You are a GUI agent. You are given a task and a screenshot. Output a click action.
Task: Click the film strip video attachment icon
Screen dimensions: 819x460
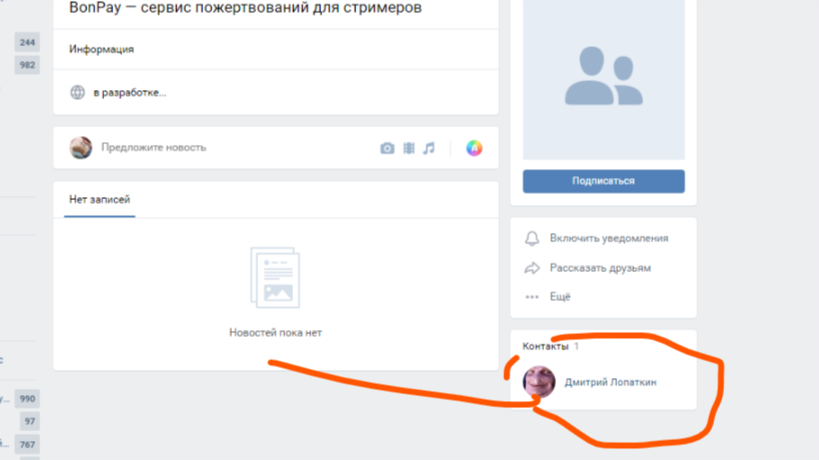pyautogui.click(x=408, y=148)
